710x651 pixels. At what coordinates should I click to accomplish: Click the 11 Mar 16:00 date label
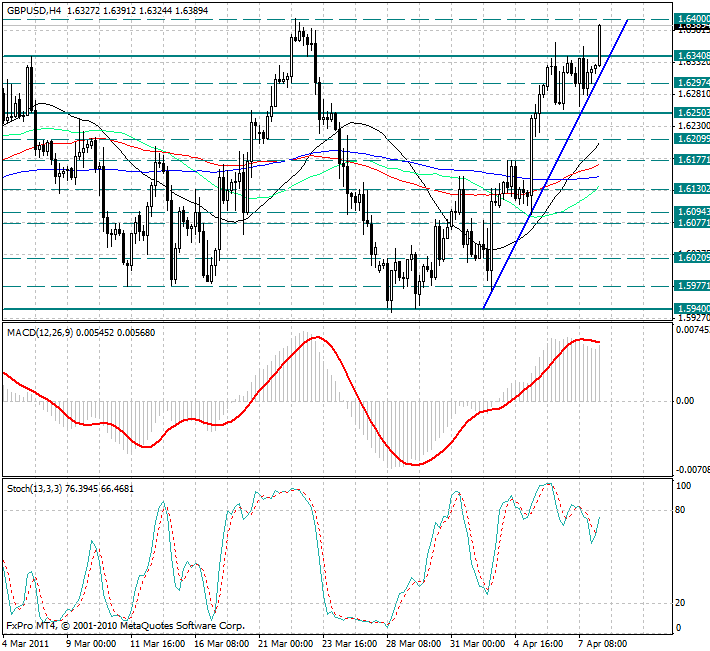pyautogui.click(x=157, y=644)
